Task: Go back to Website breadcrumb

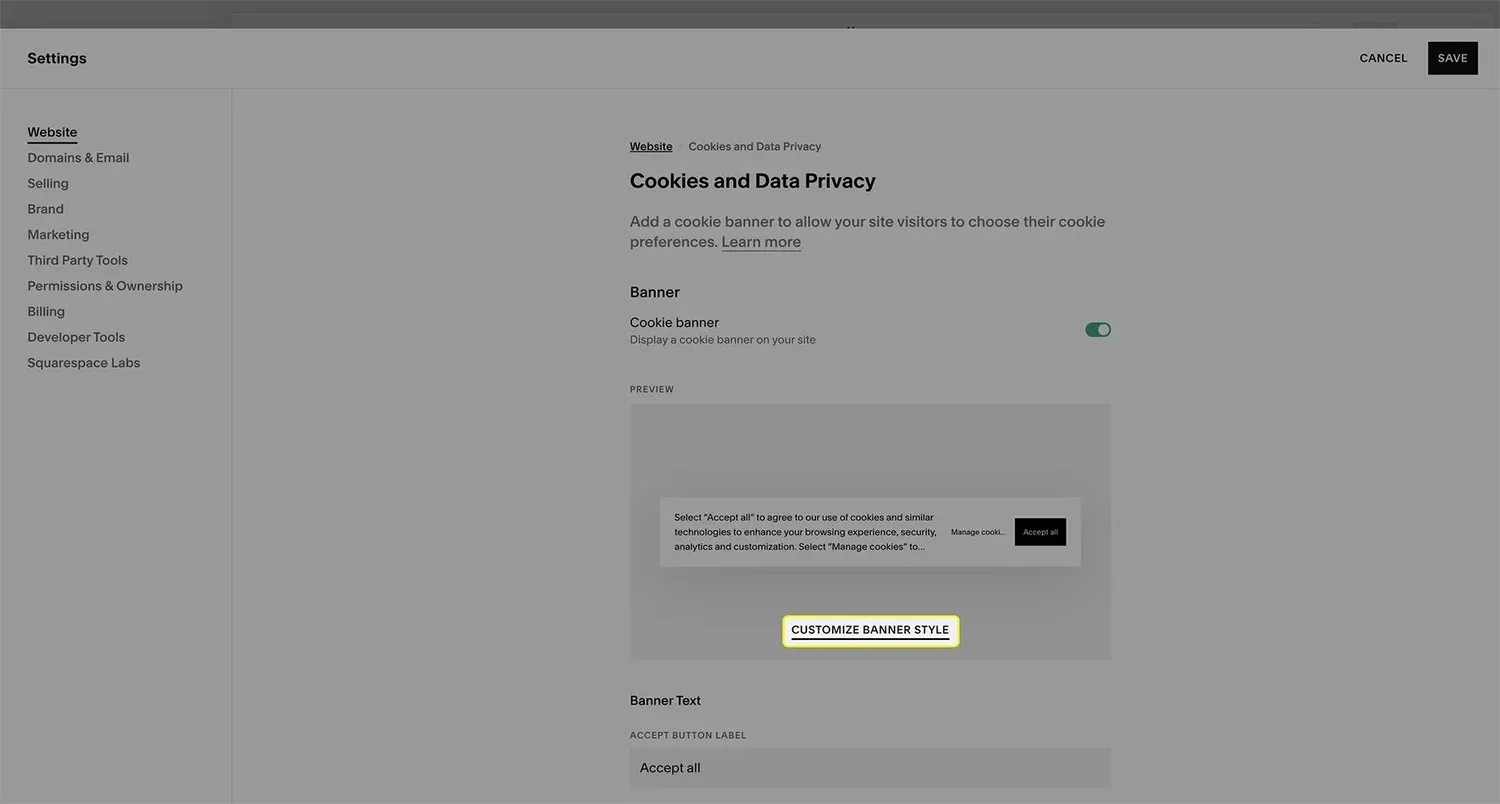Action: point(651,147)
